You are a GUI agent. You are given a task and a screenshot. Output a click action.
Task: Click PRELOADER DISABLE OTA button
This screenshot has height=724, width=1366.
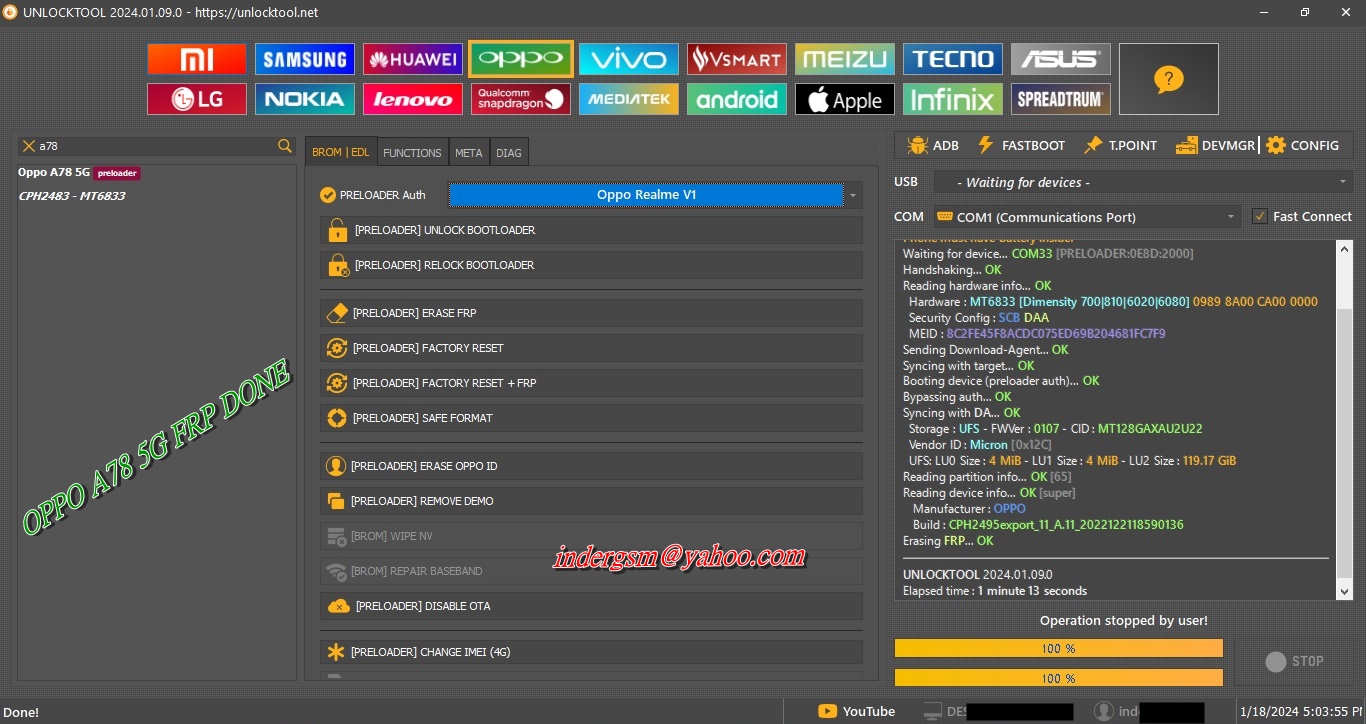[591, 606]
